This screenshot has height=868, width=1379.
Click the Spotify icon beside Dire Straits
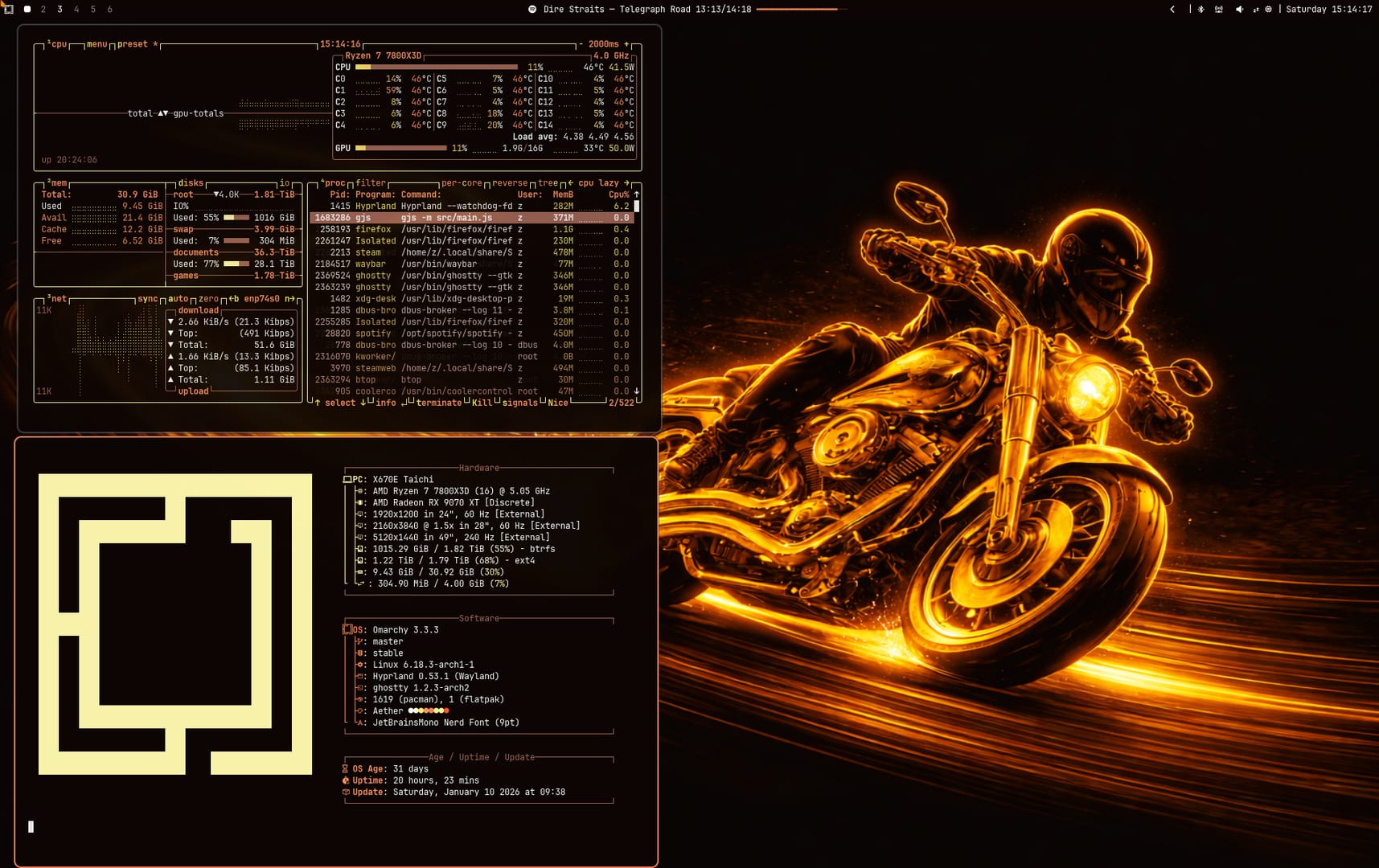(x=532, y=10)
